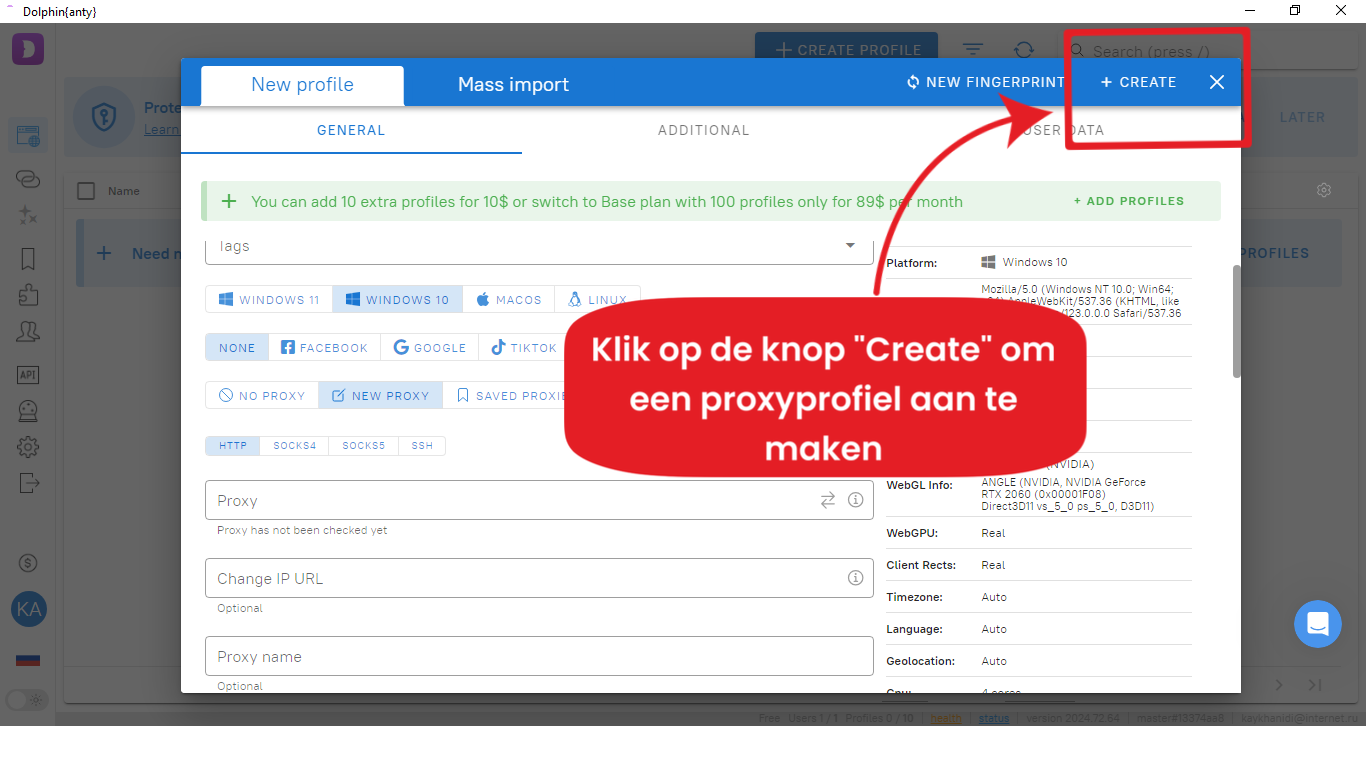The height and width of the screenshot is (768, 1366).
Task: Click the Russian flag language icon
Action: click(28, 660)
